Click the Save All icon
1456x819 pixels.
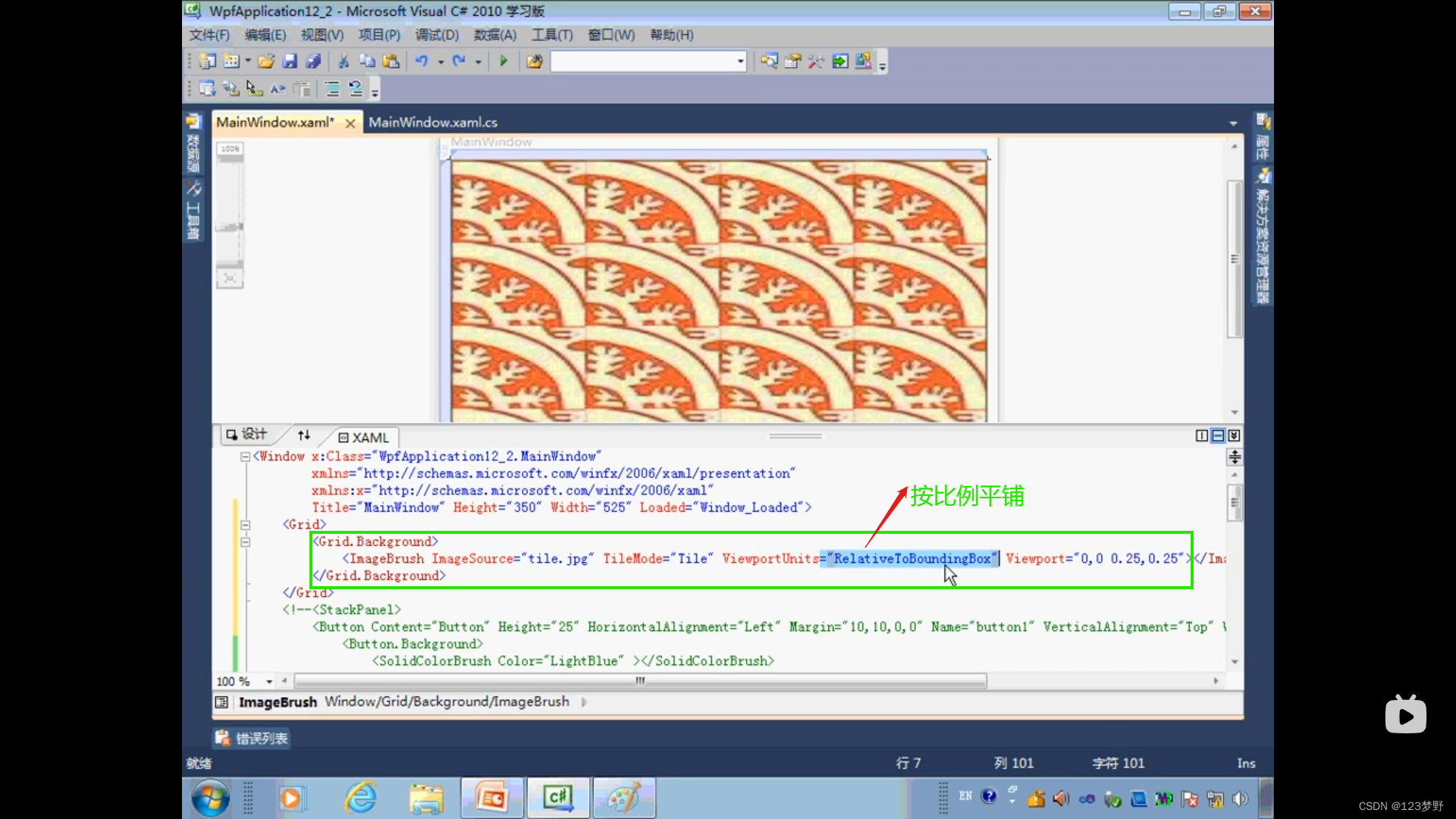(x=313, y=61)
